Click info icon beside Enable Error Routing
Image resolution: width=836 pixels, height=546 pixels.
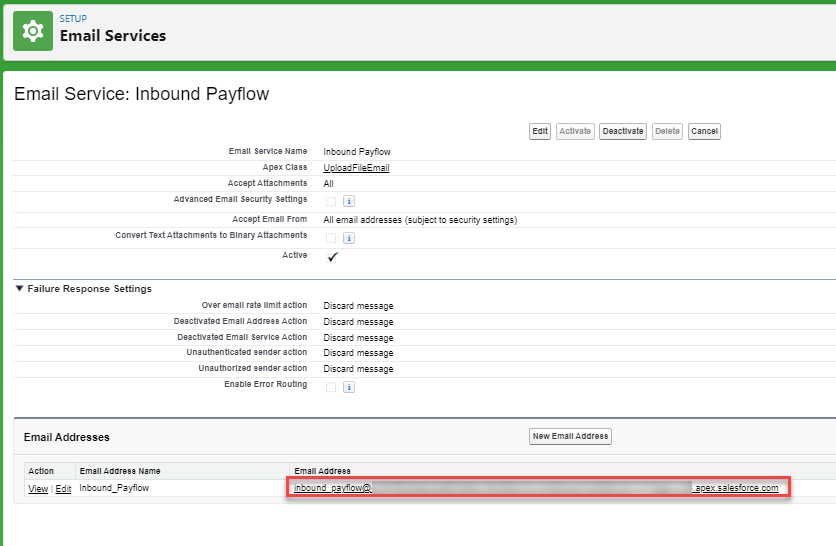348,387
